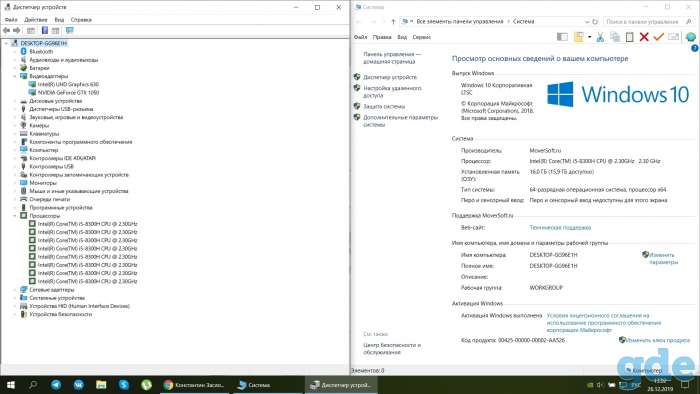Open the VK app from the taskbar
Image resolution: width=700 pixels, height=394 pixels.
[x=79, y=385]
